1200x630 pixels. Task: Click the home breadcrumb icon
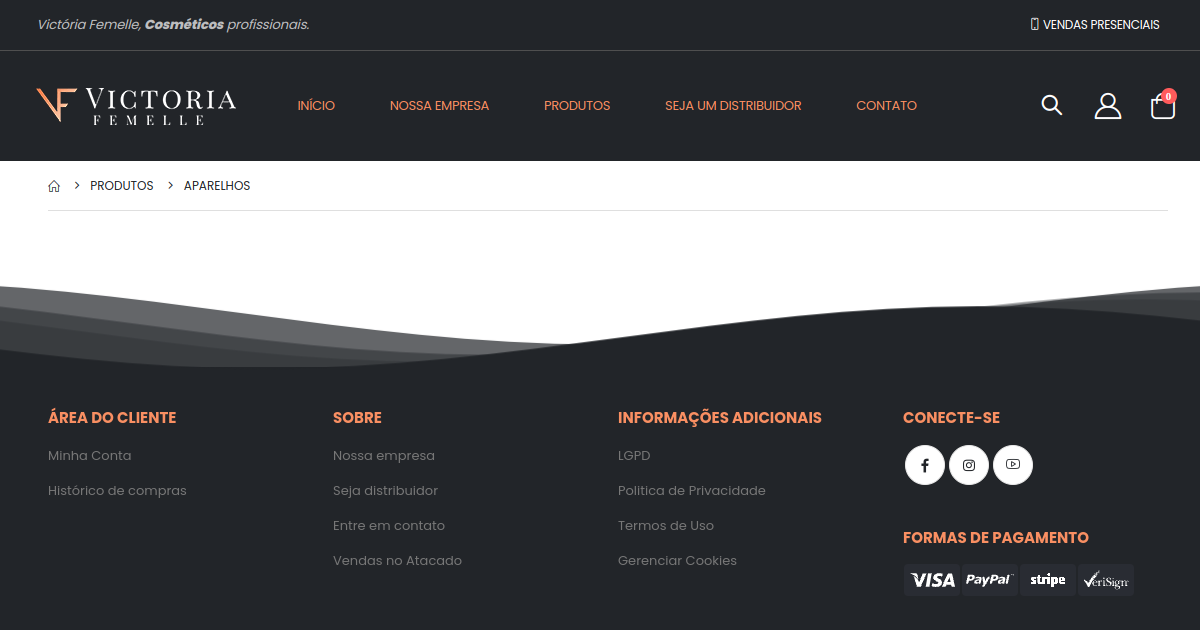pos(54,186)
